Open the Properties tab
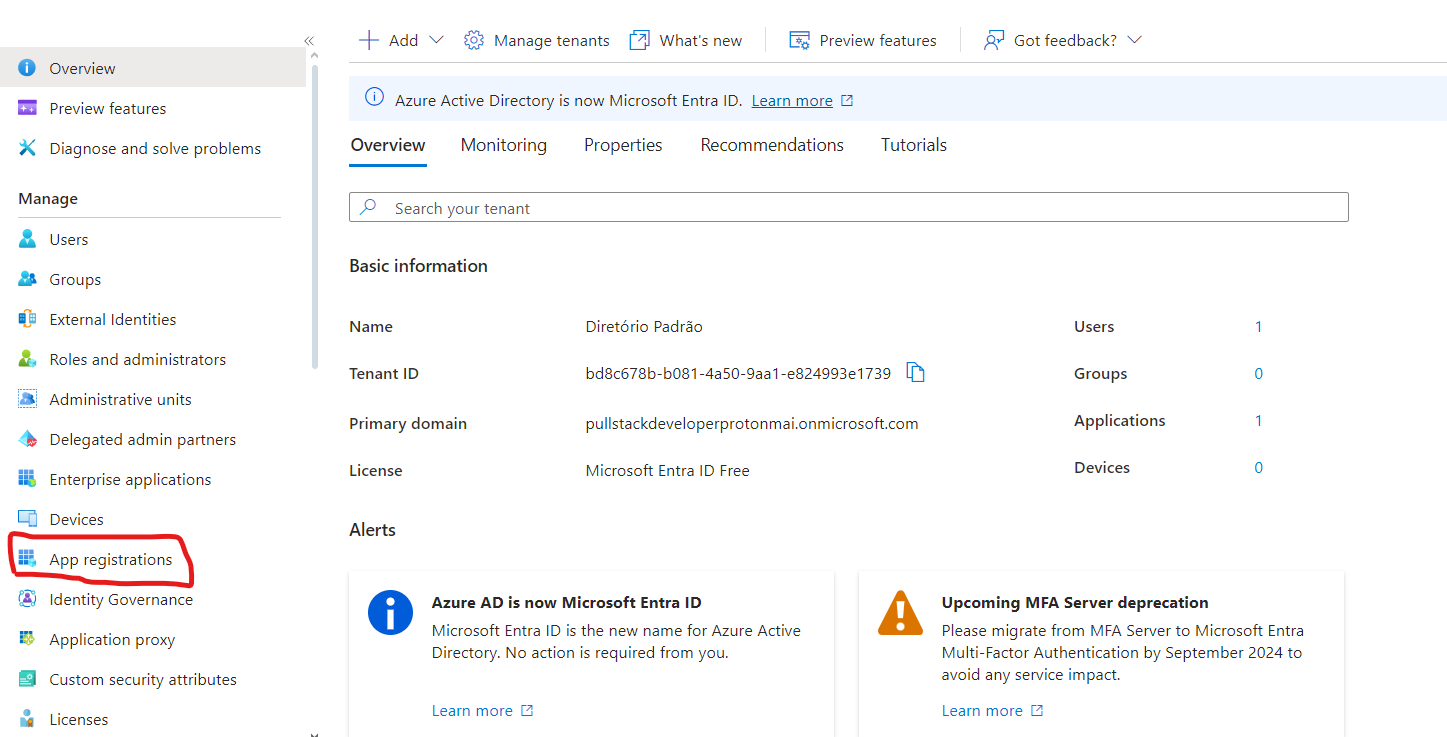1447x737 pixels. 623,145
